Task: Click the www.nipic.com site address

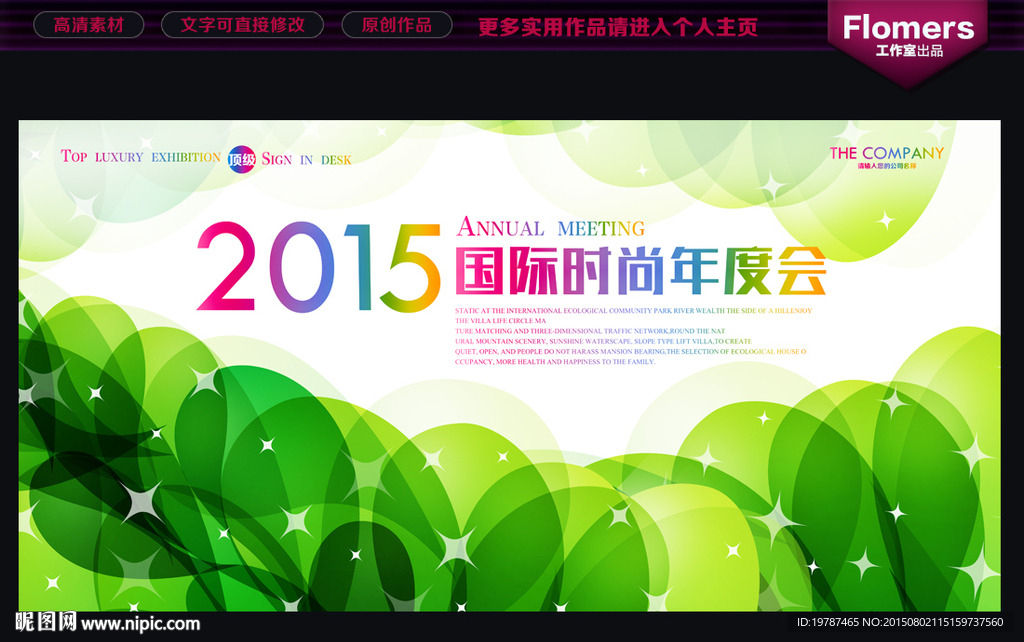Action: coord(140,624)
